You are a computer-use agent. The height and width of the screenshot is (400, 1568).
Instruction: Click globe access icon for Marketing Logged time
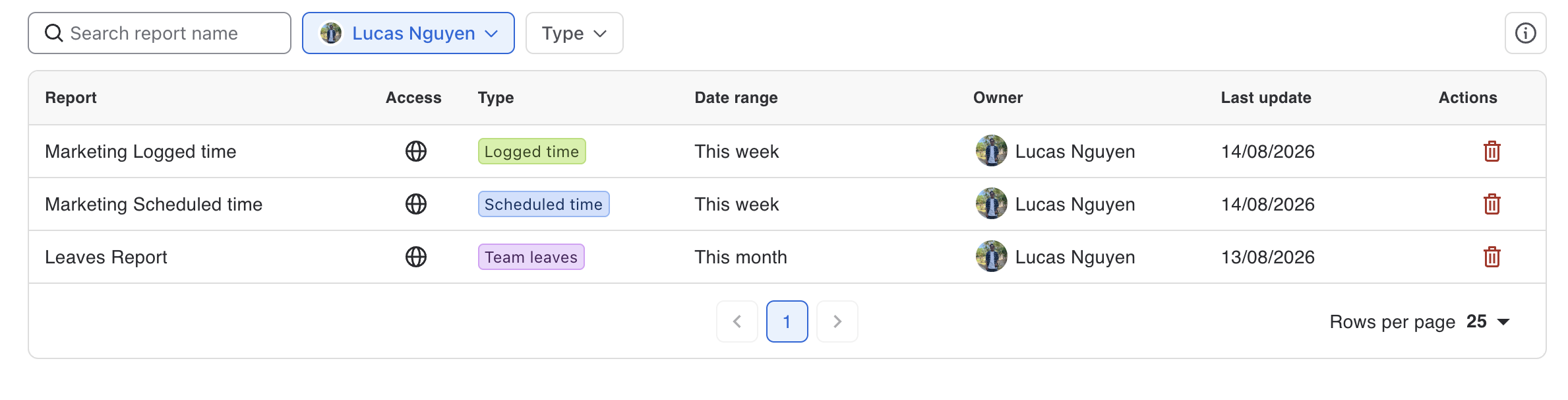[x=415, y=151]
